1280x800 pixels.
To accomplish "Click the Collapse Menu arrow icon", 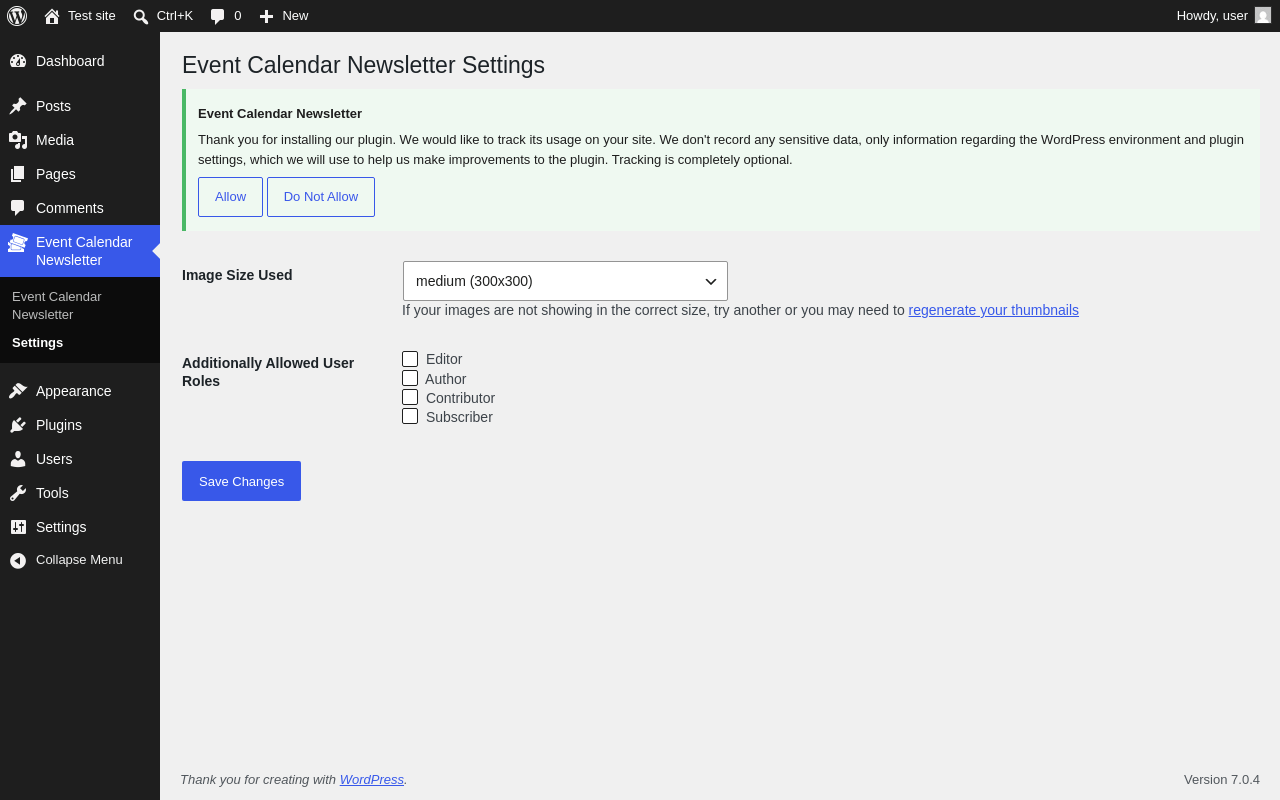I will [18, 560].
